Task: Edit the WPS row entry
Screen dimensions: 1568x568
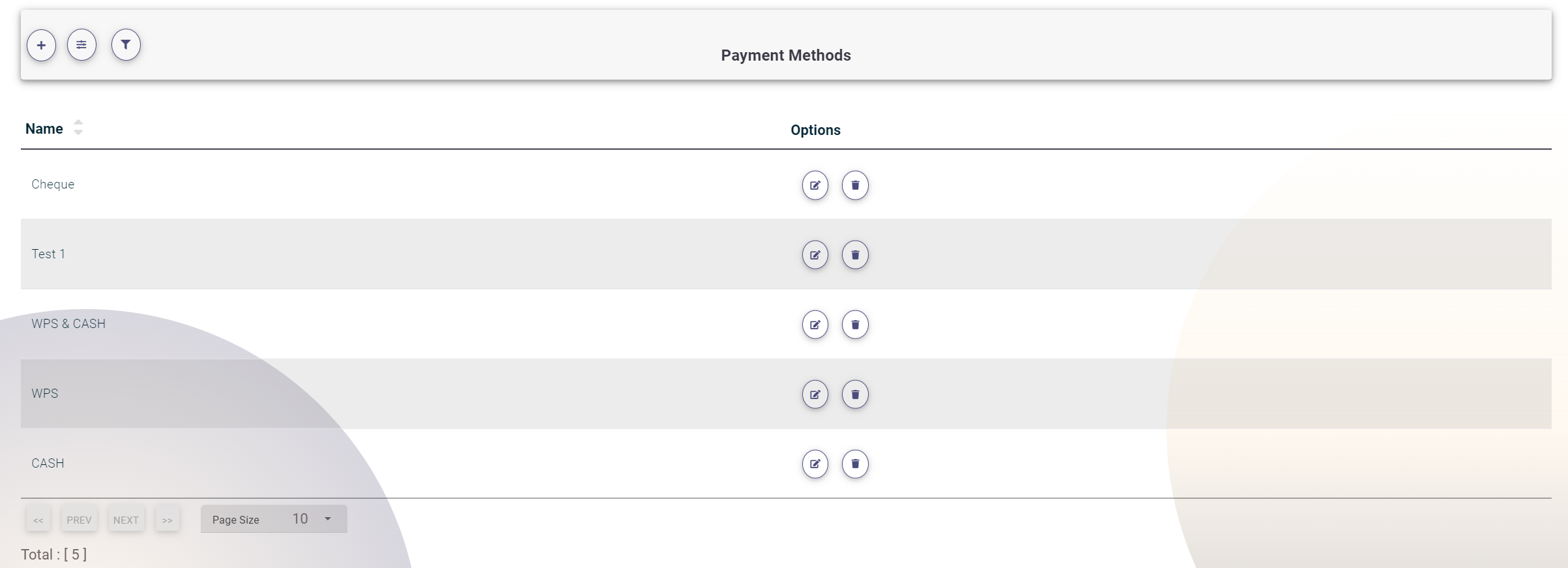Action: coord(815,395)
